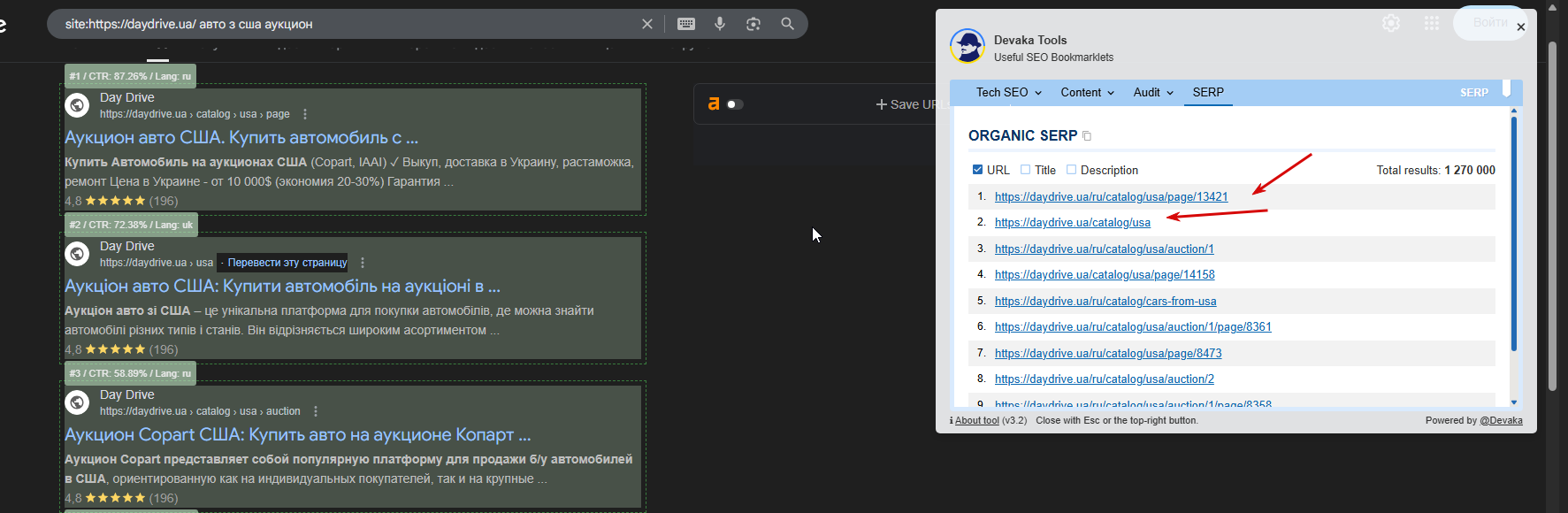Expand the Audit dropdown menu
The width and height of the screenshot is (1568, 513).
(x=1153, y=92)
